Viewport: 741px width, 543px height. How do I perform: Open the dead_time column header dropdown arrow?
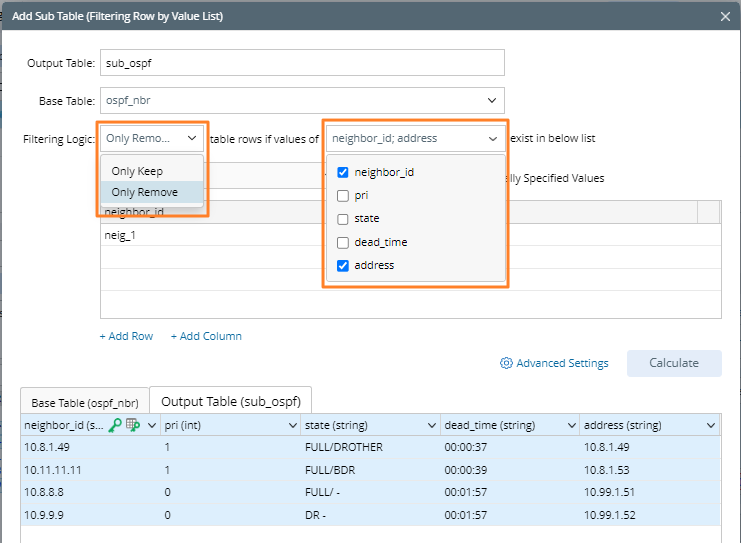coord(571,426)
